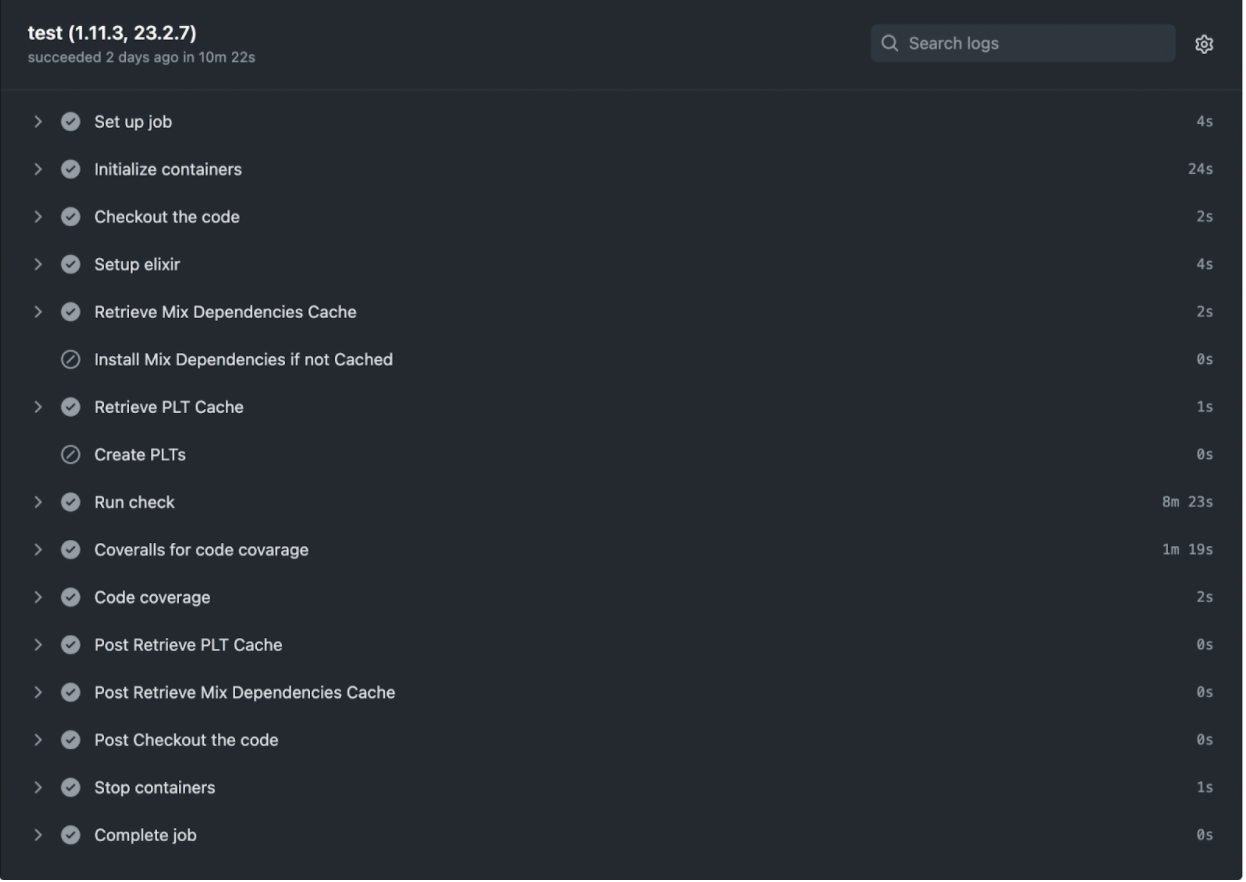Expand Coveralls for code covarage chevron
Screen dimensions: 1246x882
coord(38,550)
